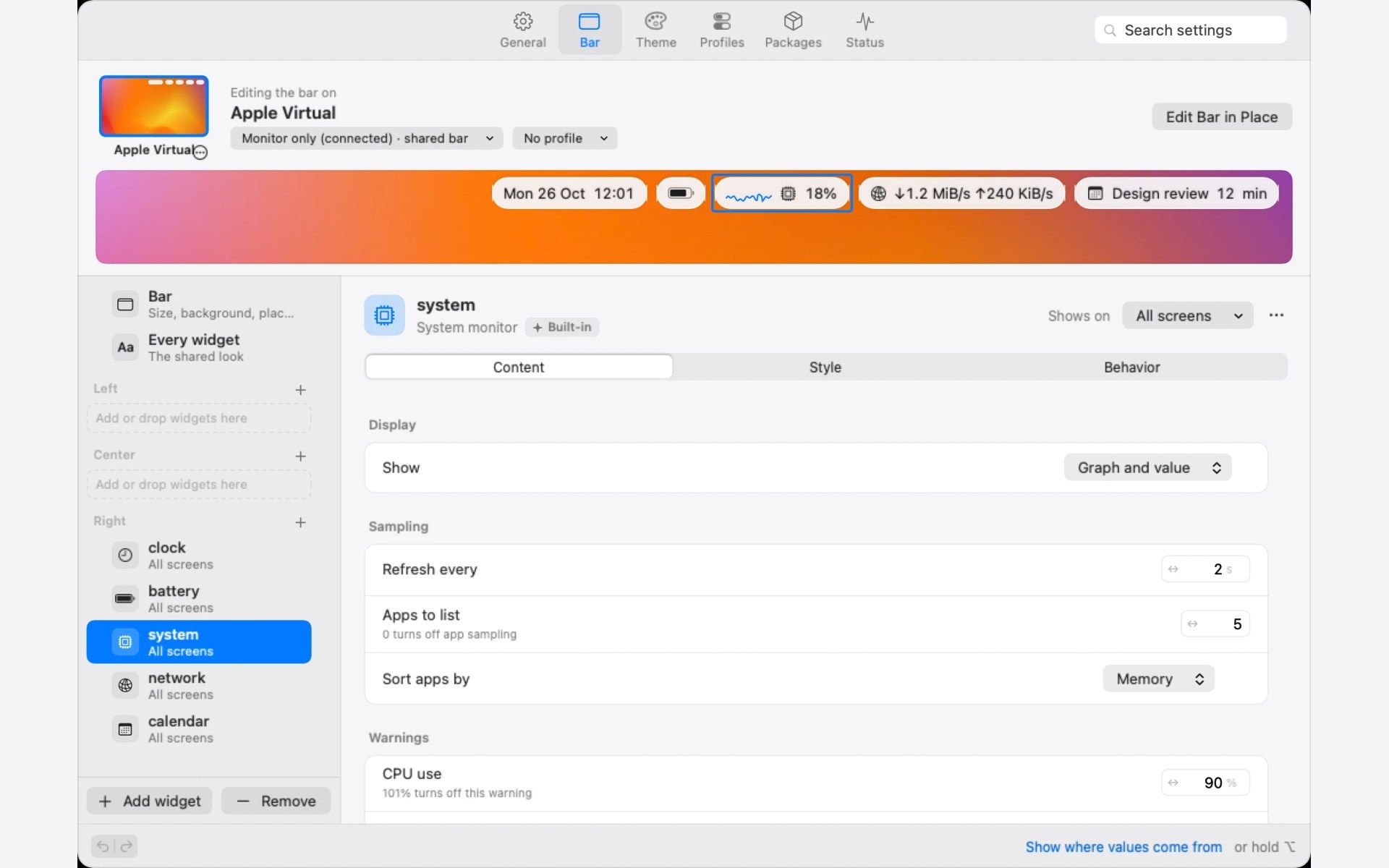Click the Refresh every seconds field
The height and width of the screenshot is (868, 1389).
(x=1205, y=569)
